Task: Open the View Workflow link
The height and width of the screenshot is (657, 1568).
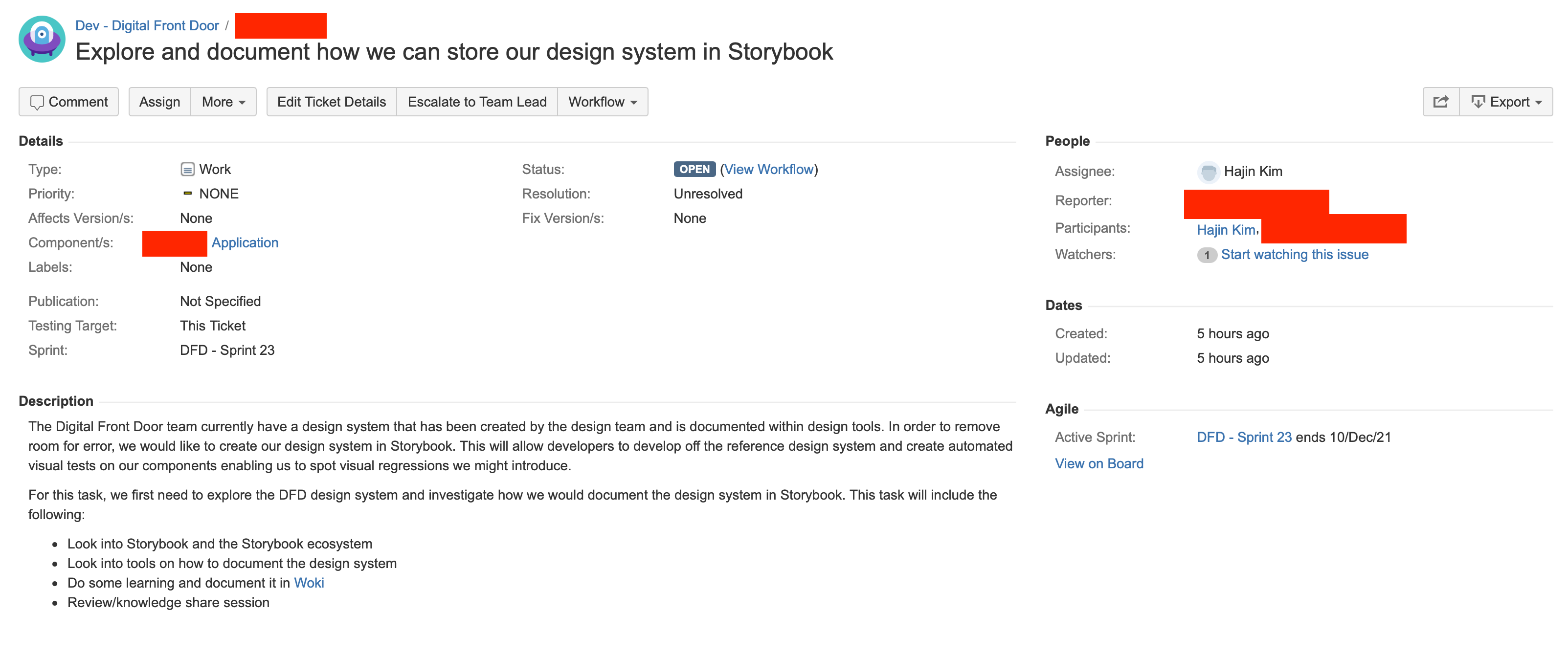Action: tap(769, 169)
